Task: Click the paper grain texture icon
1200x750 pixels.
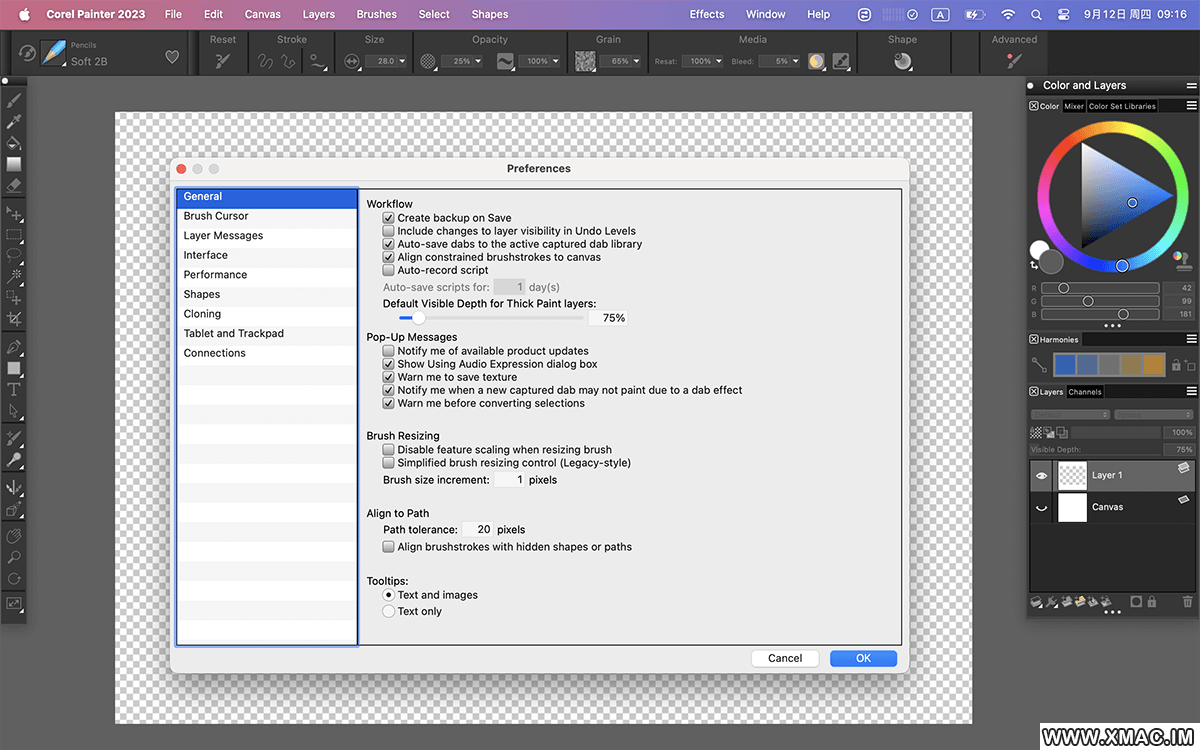Action: [585, 61]
